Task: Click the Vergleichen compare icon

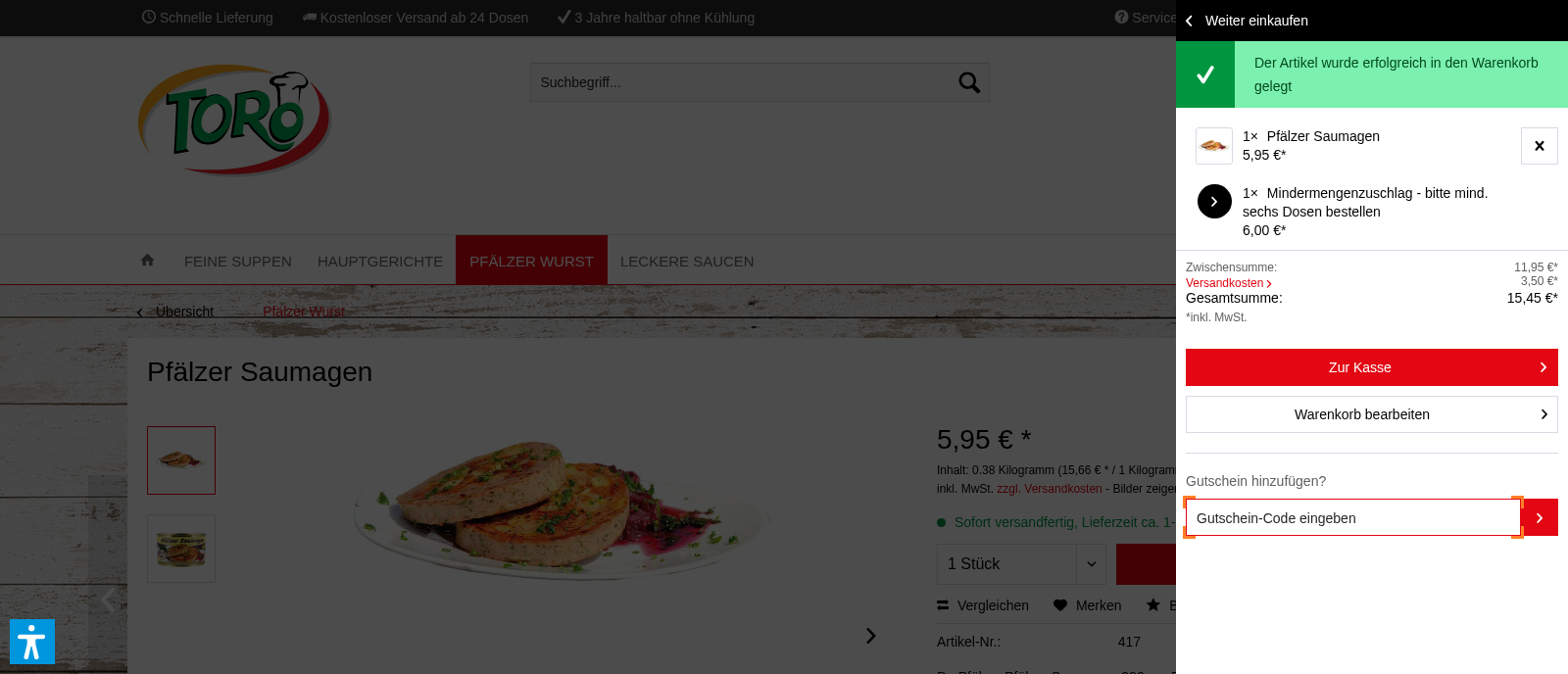Action: coord(943,605)
